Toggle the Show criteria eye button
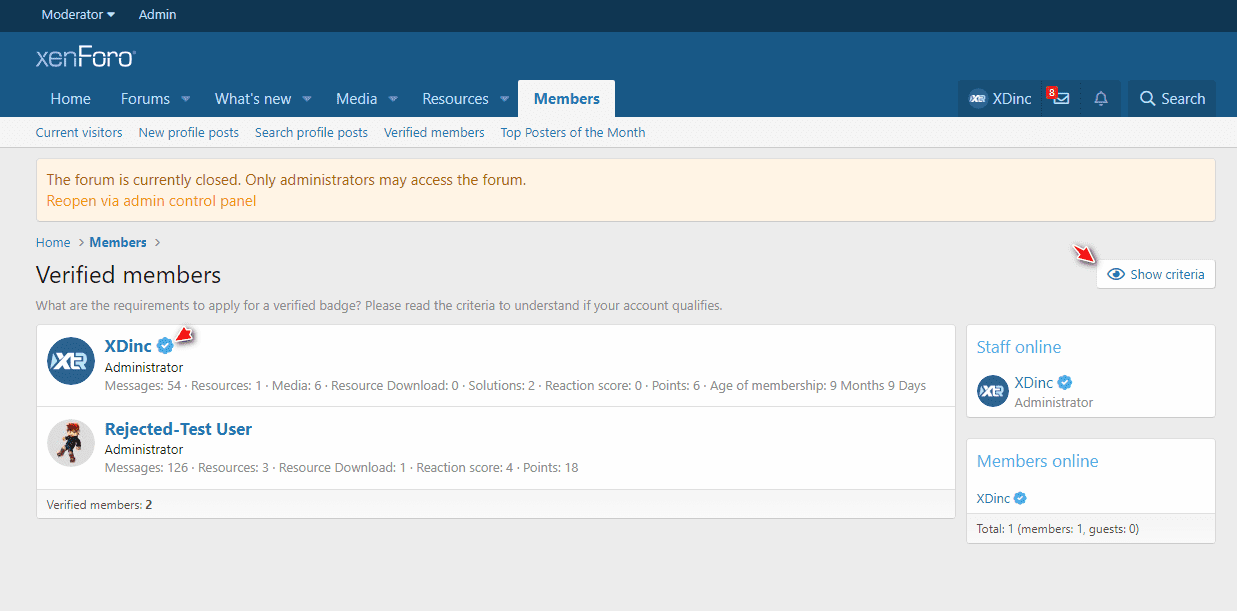The width and height of the screenshot is (1237, 611). point(1156,274)
